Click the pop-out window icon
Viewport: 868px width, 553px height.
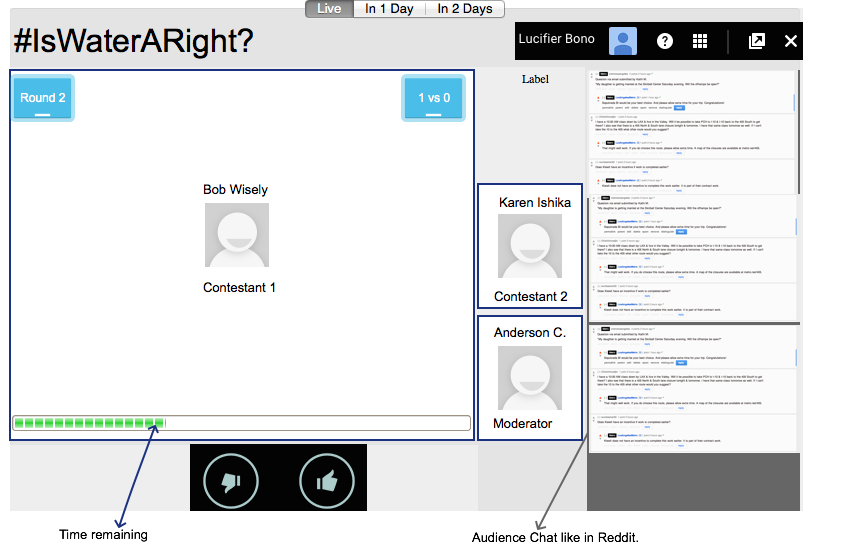tap(757, 41)
